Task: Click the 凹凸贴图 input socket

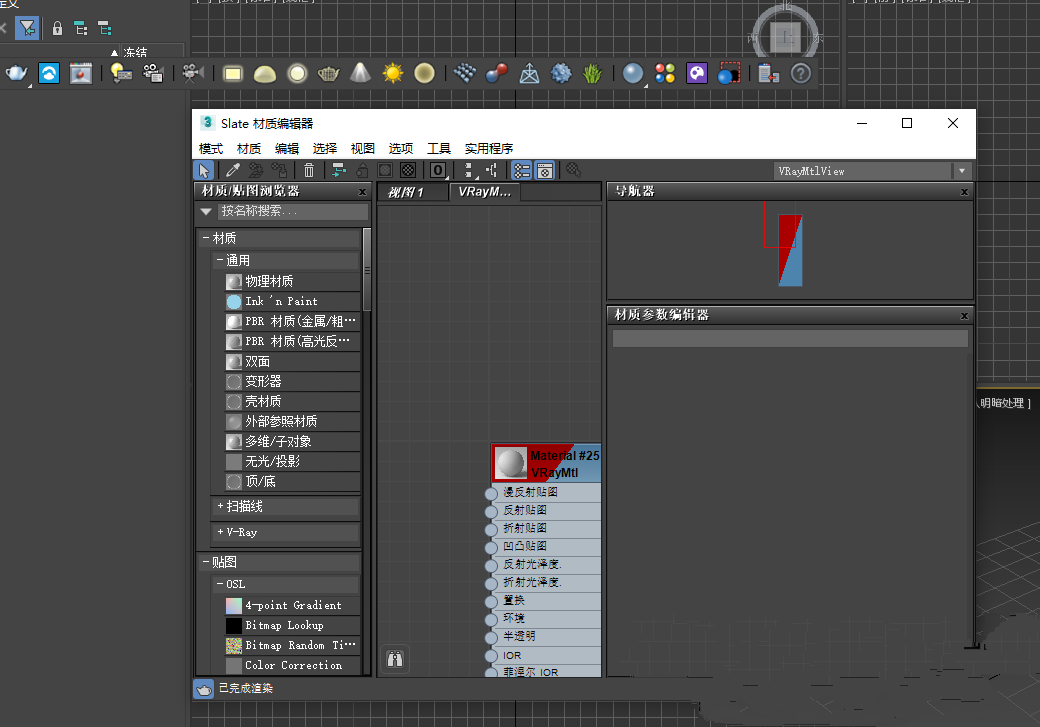Action: point(491,547)
